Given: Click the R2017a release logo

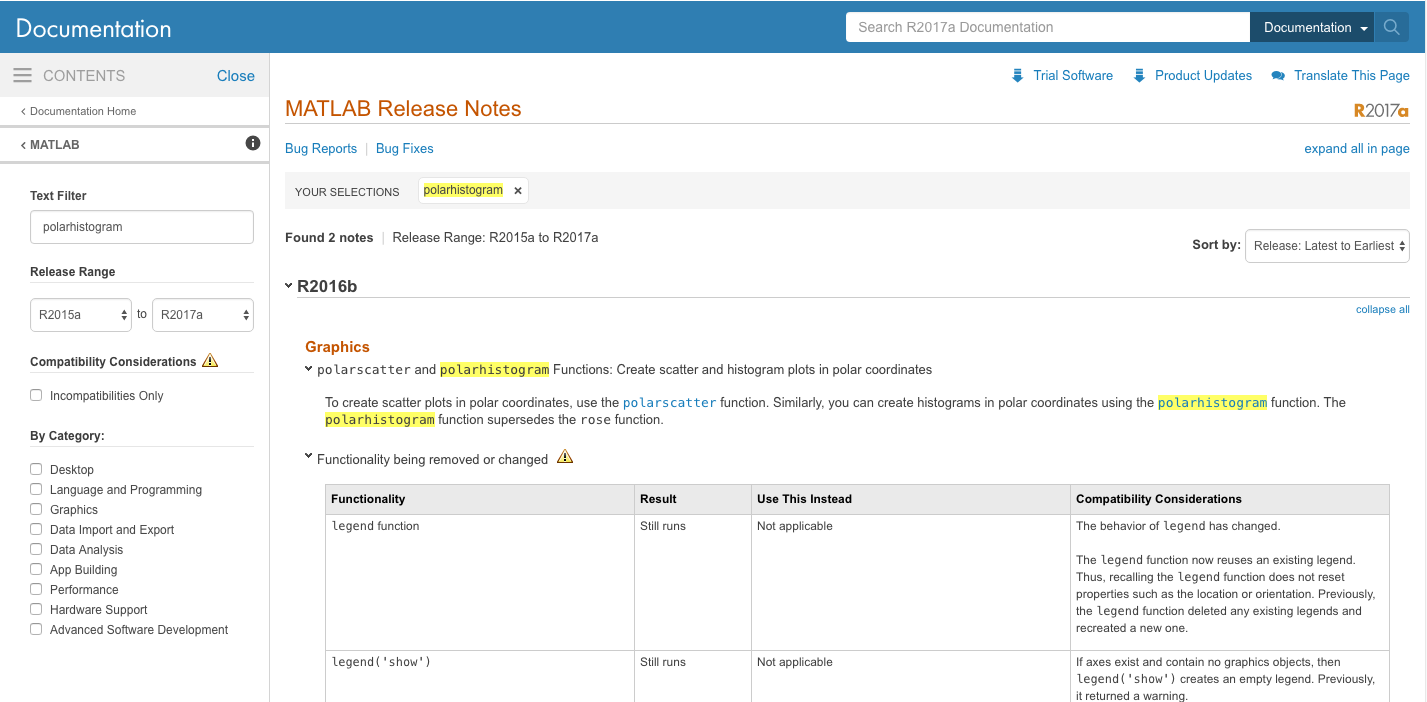Looking at the screenshot, I should coord(1381,111).
